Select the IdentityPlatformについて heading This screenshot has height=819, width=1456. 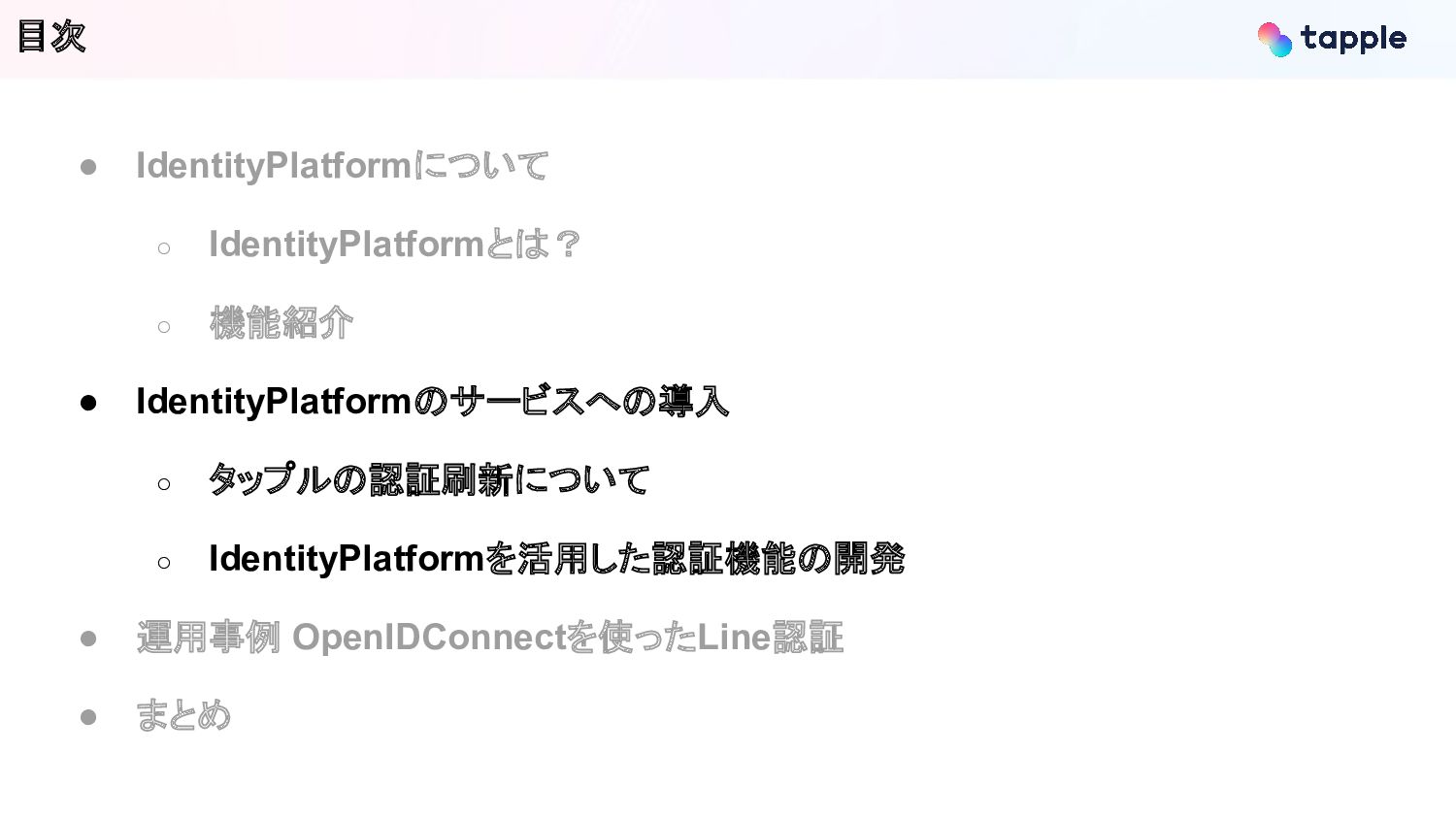point(342,166)
